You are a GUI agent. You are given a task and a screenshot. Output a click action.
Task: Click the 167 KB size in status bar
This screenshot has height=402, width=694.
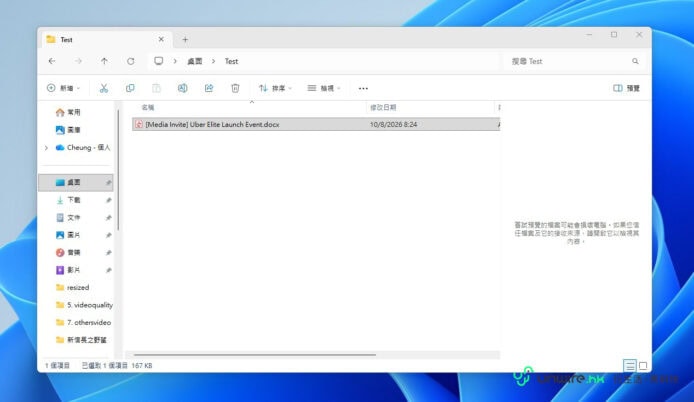[142, 366]
